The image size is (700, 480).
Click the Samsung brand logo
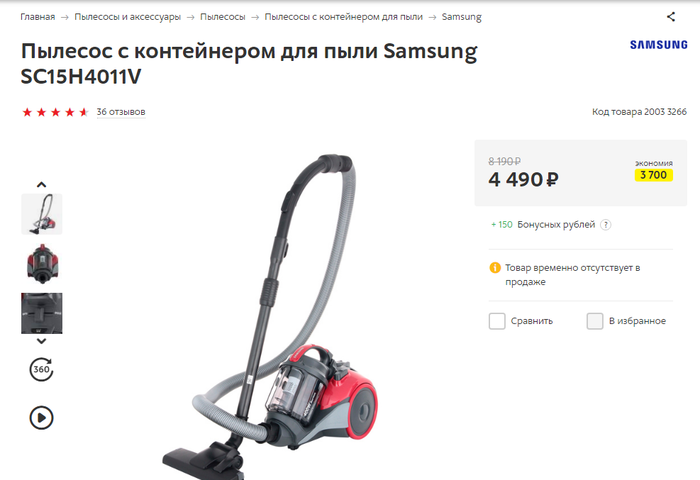click(658, 45)
